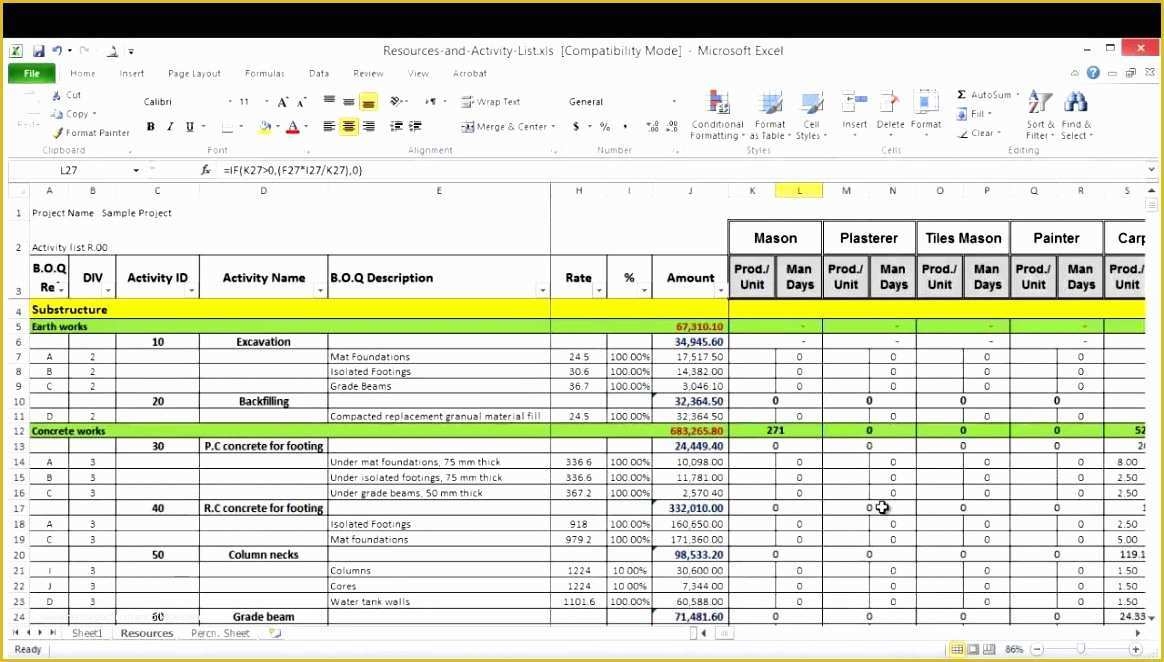Open the Resources sheet tab
Image resolution: width=1164 pixels, height=662 pixels.
(x=146, y=632)
